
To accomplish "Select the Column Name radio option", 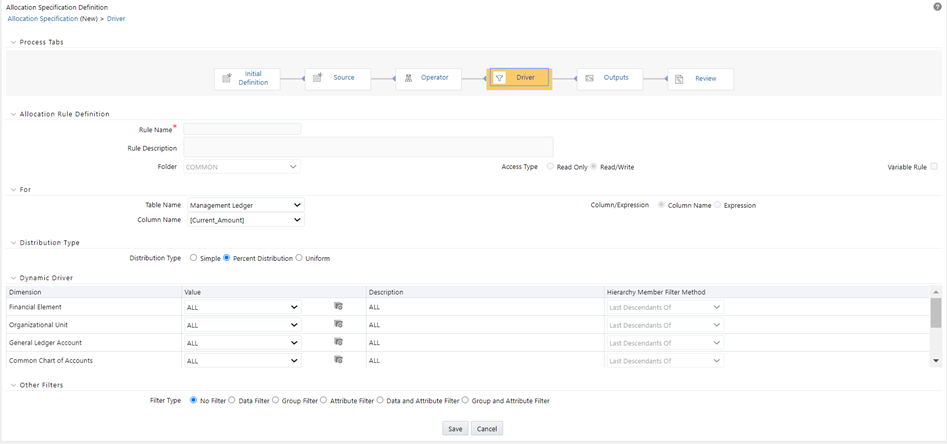I will [661, 205].
